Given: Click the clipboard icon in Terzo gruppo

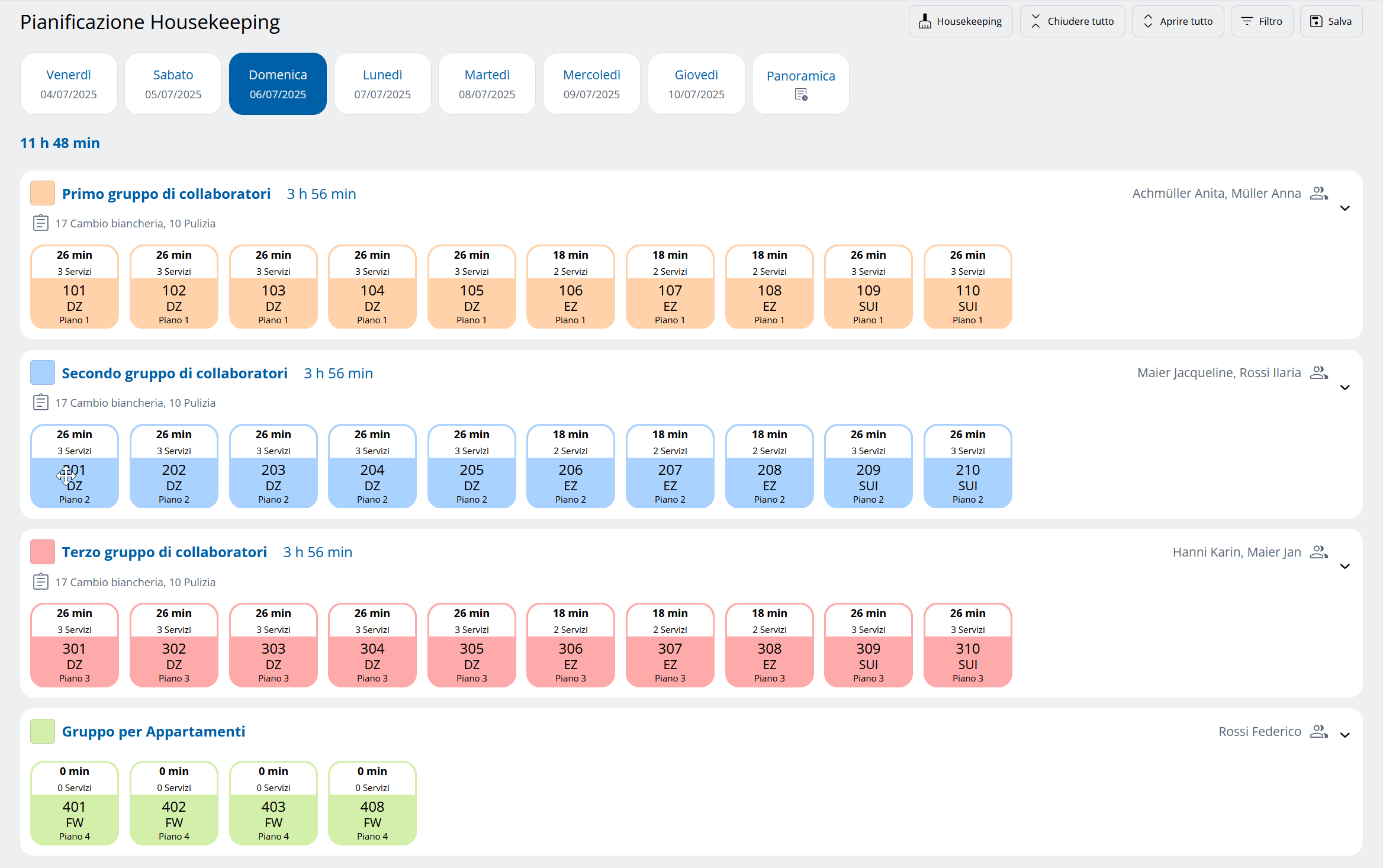Looking at the screenshot, I should pos(40,582).
